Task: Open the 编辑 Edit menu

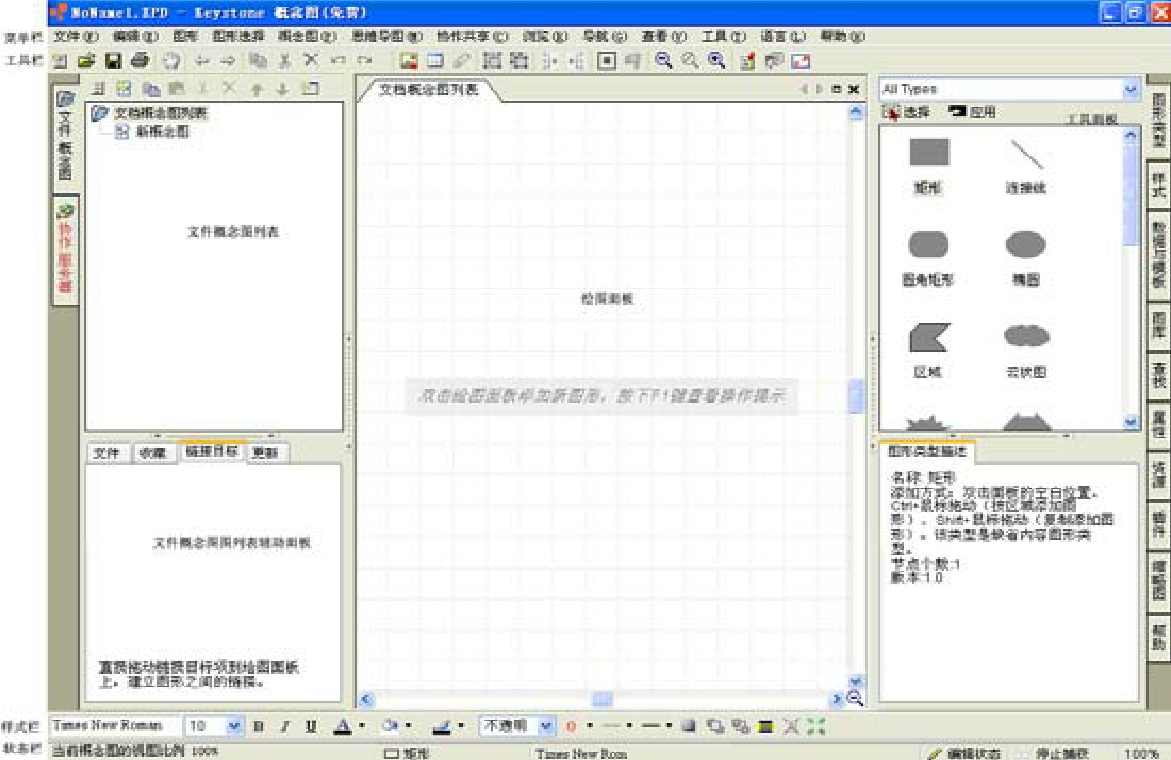Action: (135, 36)
